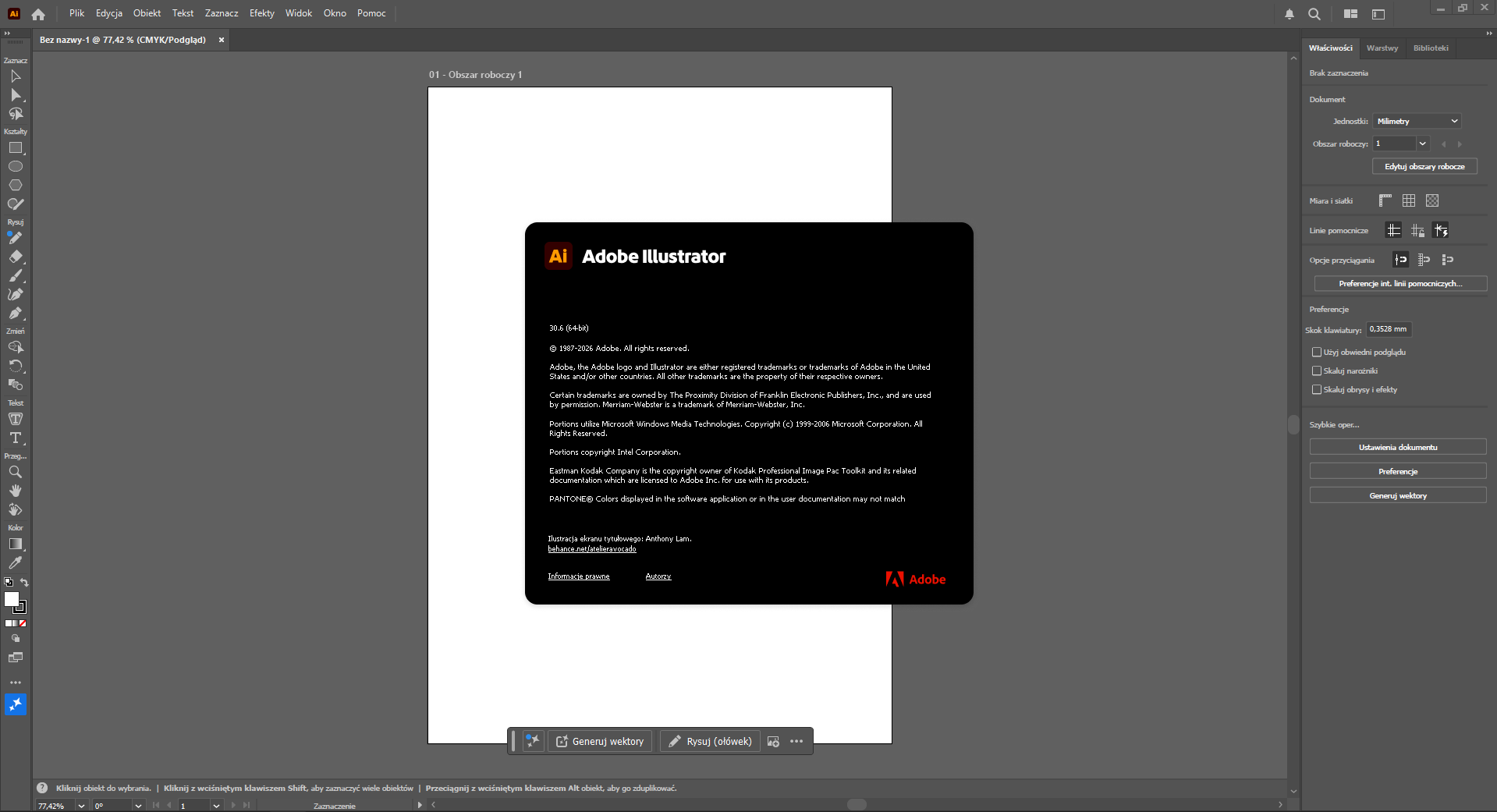Open the Edycja menu
Screen dimensions: 1497x812
[109, 13]
